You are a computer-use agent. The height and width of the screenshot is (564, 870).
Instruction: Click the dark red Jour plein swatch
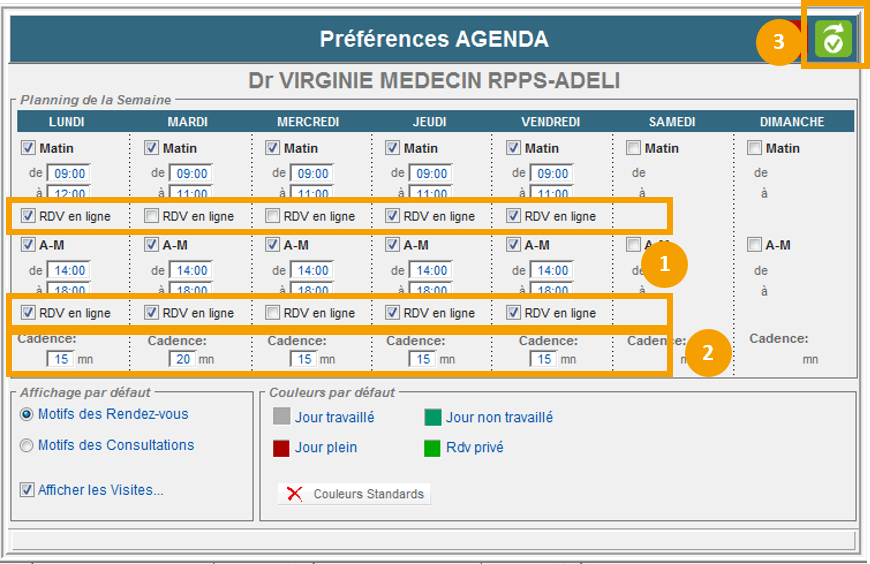[281, 447]
